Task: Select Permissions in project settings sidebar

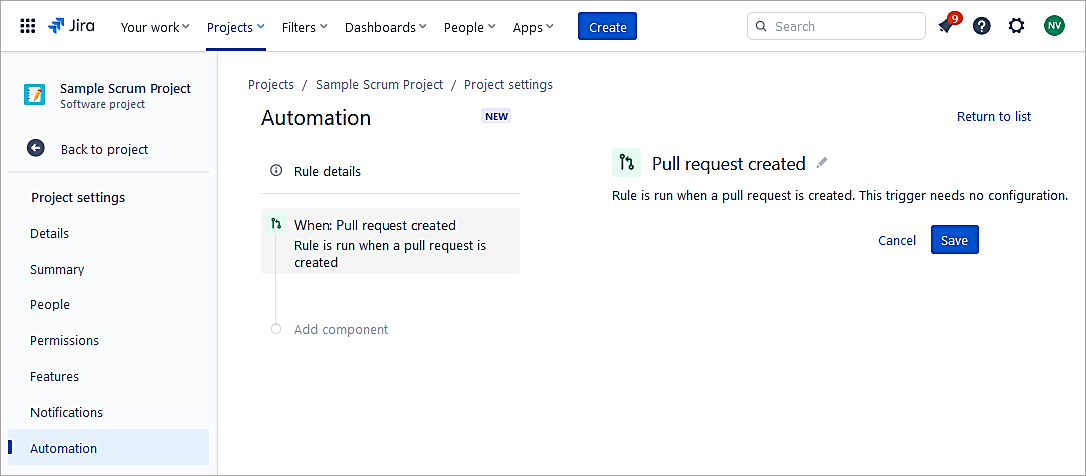Action: [64, 341]
